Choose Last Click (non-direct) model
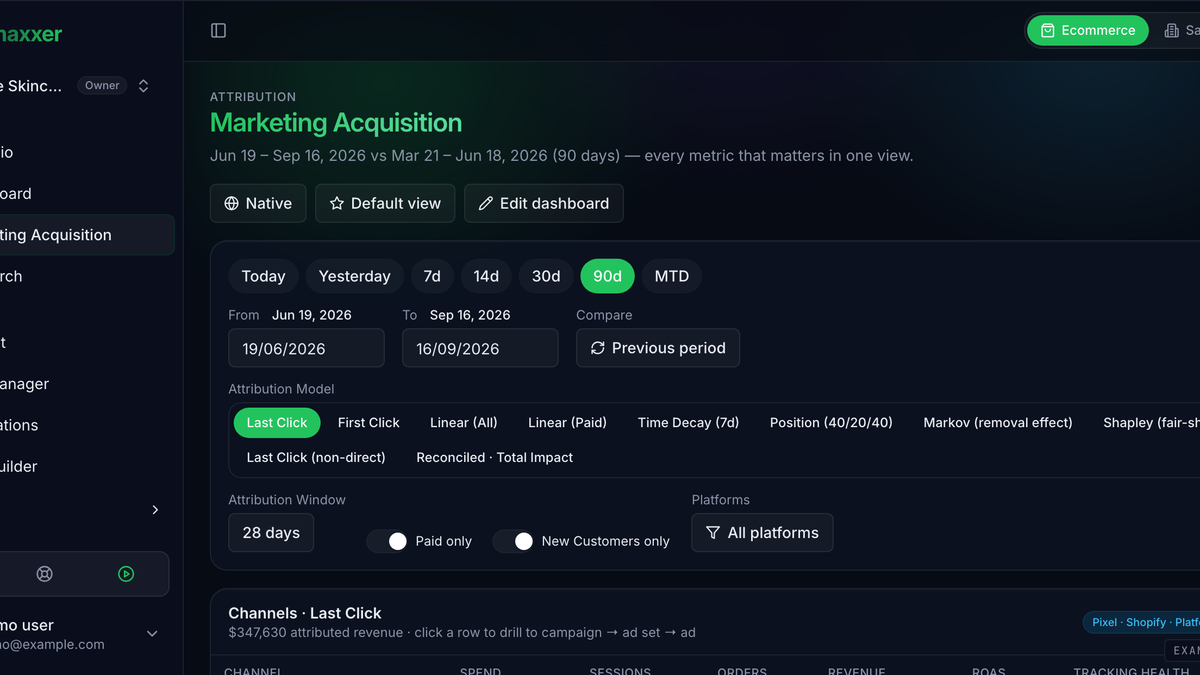Viewport: 1200px width, 675px height. tap(316, 457)
